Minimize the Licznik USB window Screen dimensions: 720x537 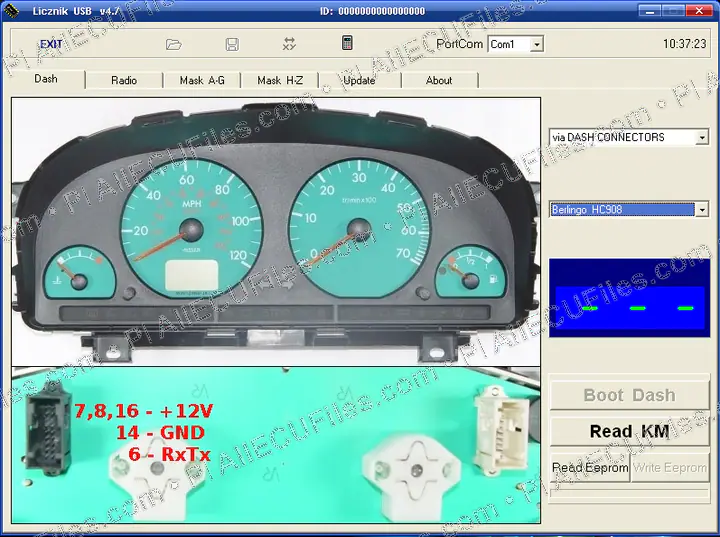(649, 11)
